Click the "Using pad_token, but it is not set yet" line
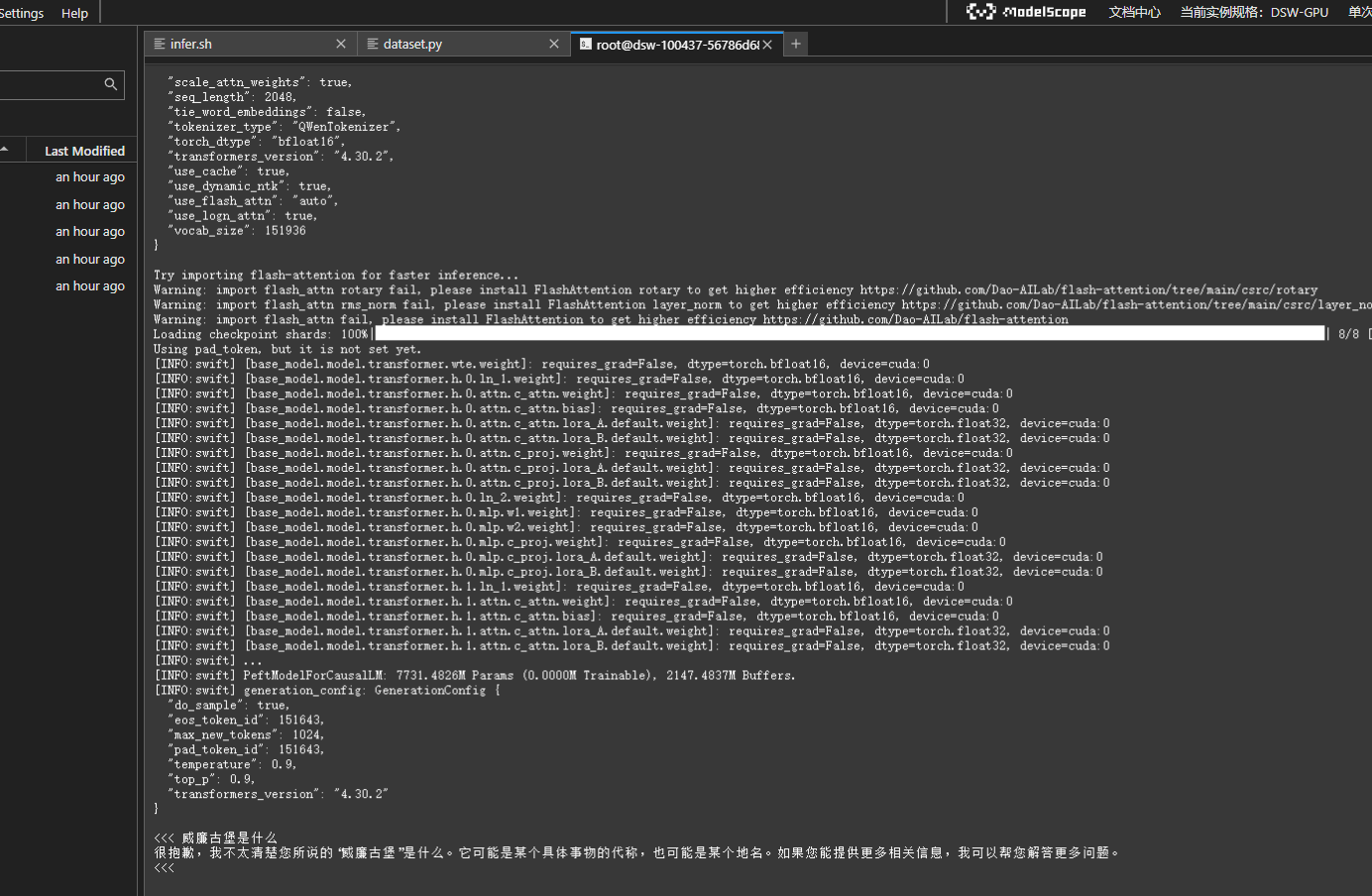 287,350
